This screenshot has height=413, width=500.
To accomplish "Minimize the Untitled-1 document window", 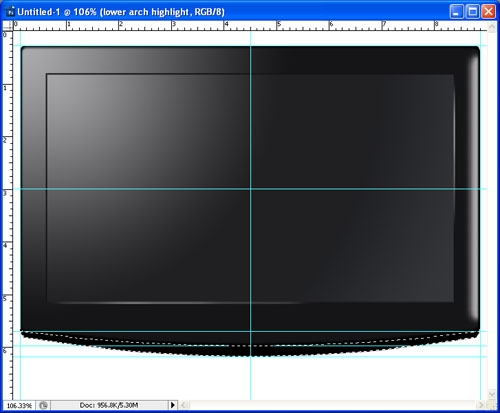I will coord(456,12).
